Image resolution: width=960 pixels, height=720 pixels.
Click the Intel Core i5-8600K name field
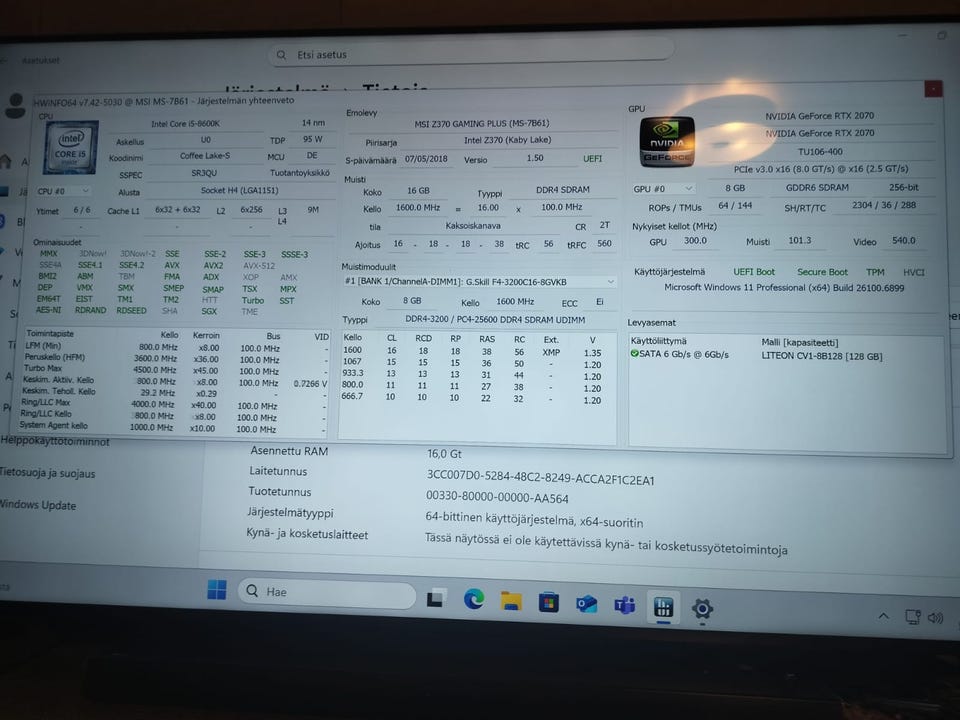coord(186,124)
